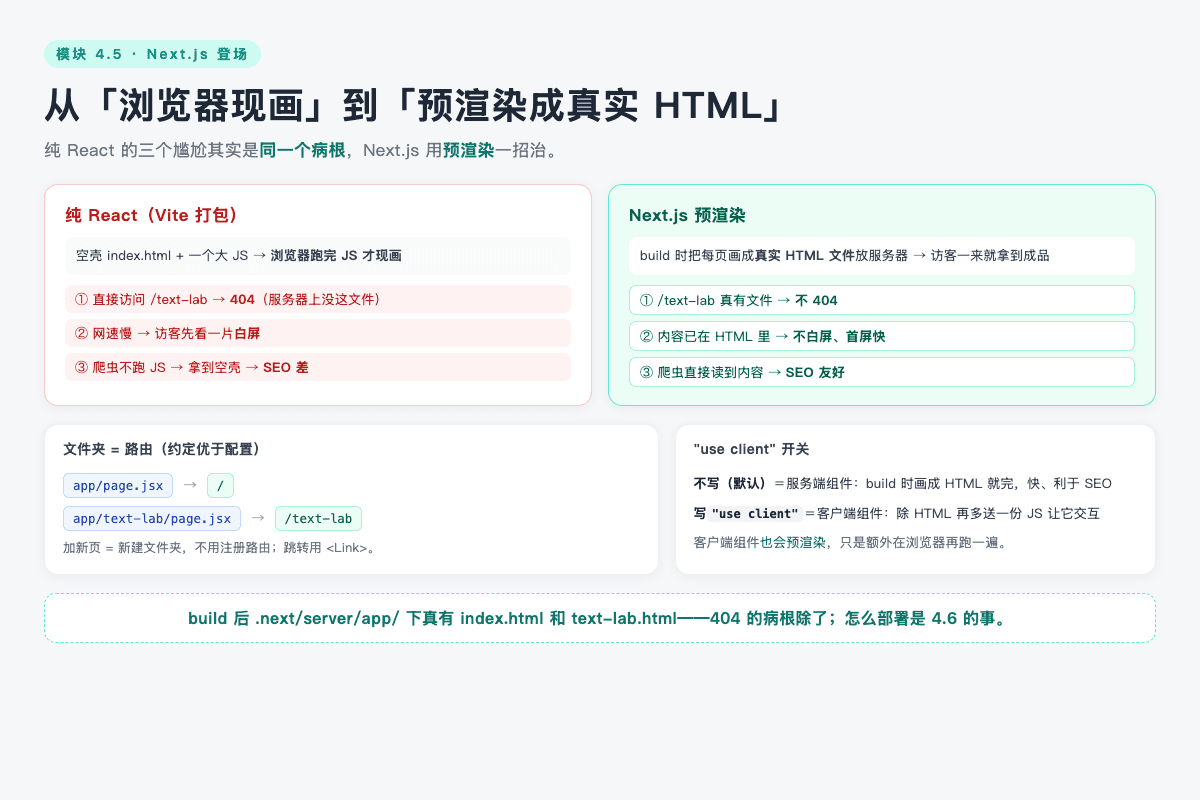Click the highlighted word 预渲染 in subtitle
Viewport: 1200px width, 800px height.
click(x=469, y=151)
